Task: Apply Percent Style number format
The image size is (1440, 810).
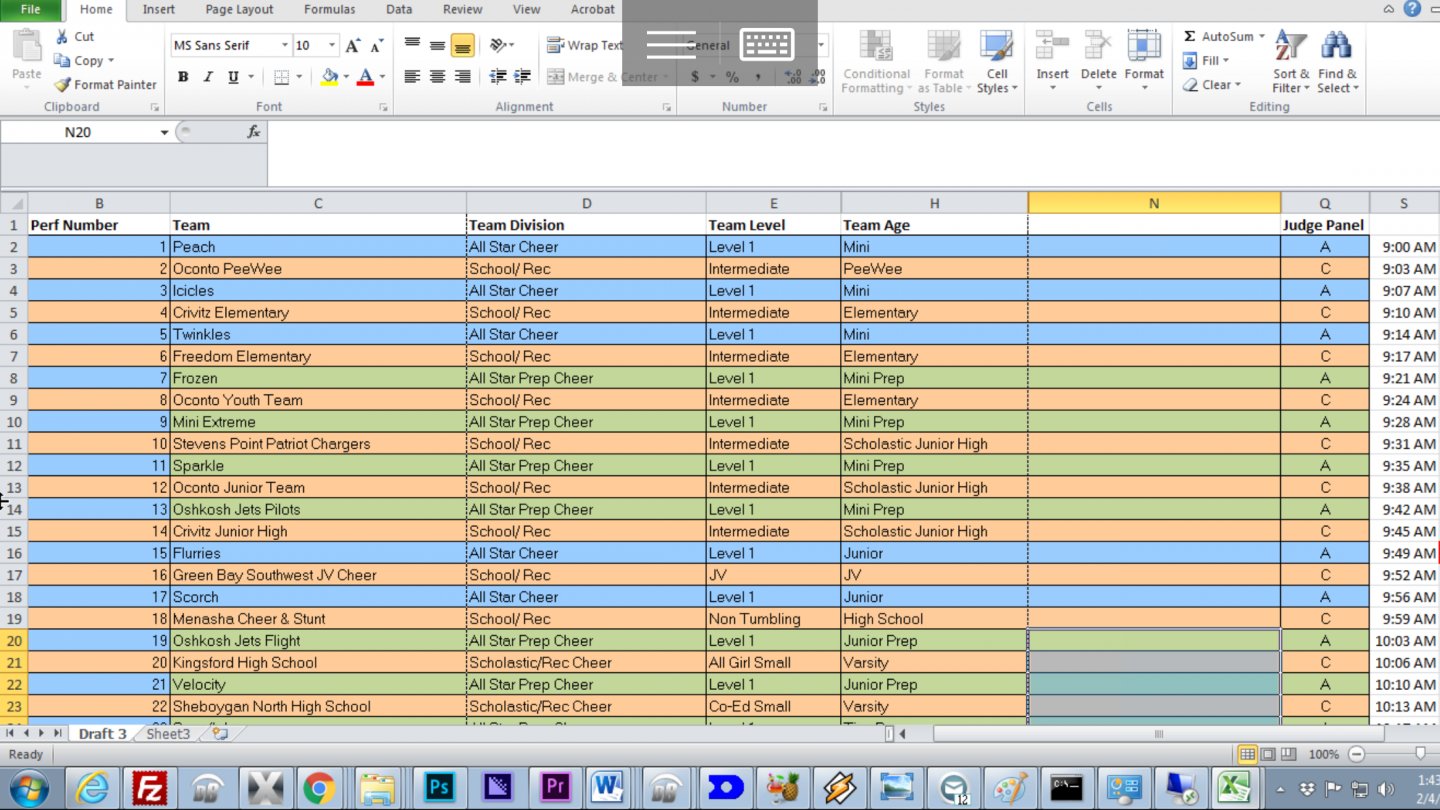Action: 732,77
